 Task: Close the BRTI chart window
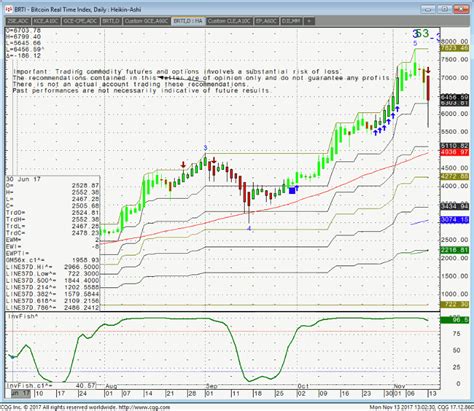pos(462,9)
